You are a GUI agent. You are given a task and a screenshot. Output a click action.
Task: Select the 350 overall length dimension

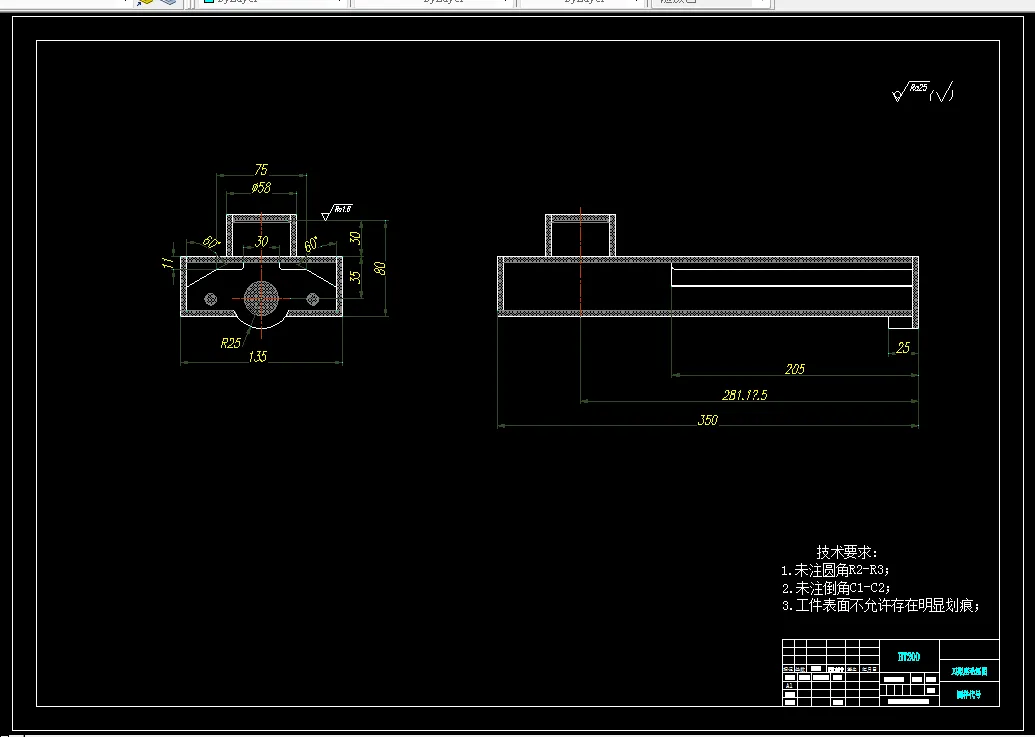[708, 420]
